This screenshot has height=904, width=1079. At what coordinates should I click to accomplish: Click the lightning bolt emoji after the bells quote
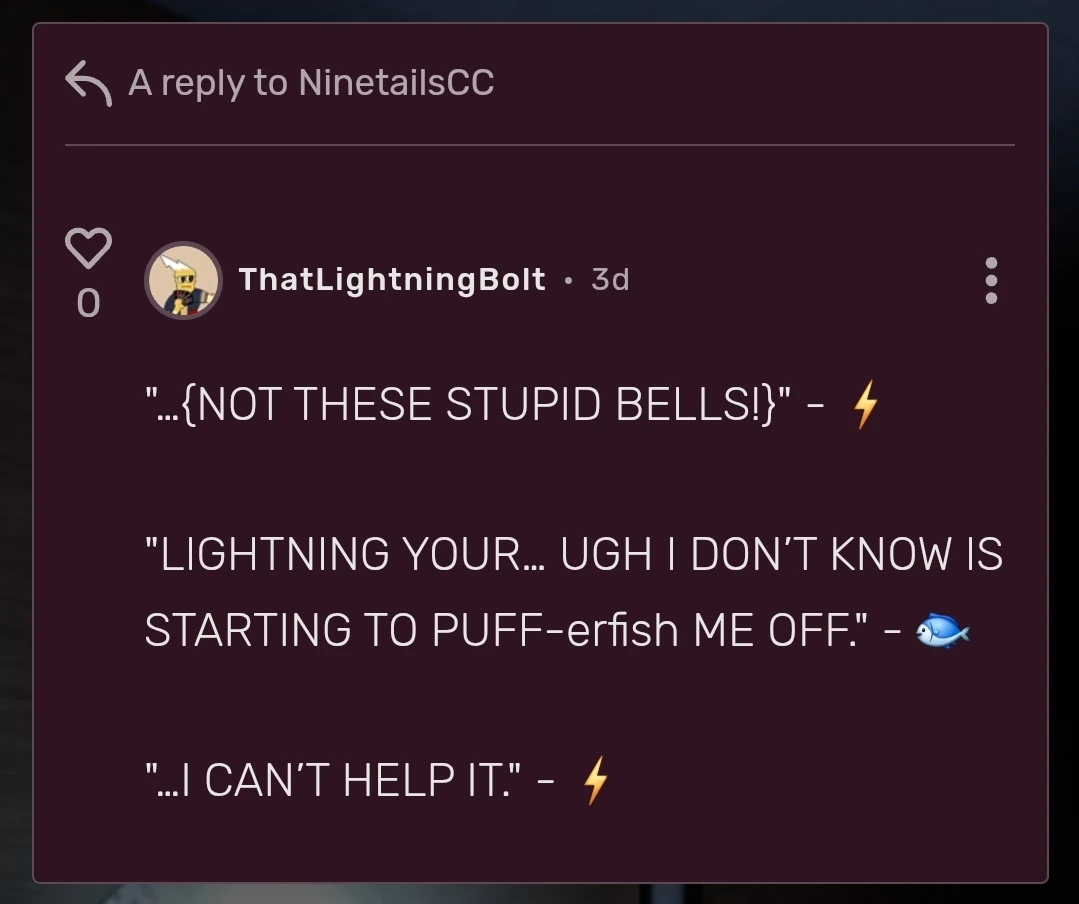coord(866,405)
